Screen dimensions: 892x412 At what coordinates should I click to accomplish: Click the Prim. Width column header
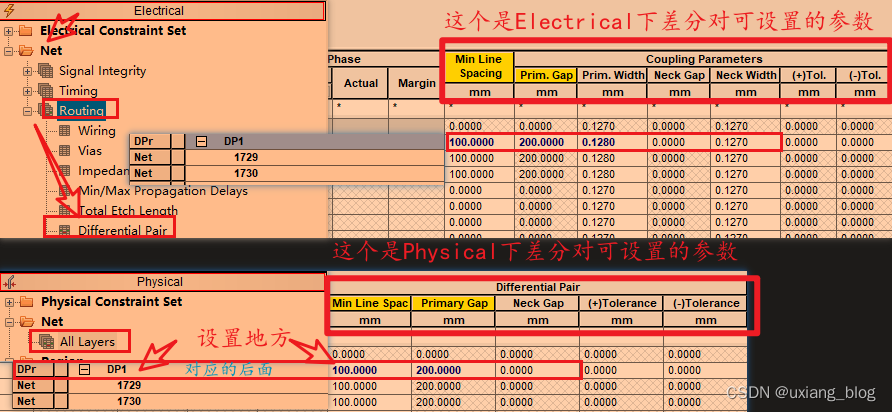click(612, 75)
